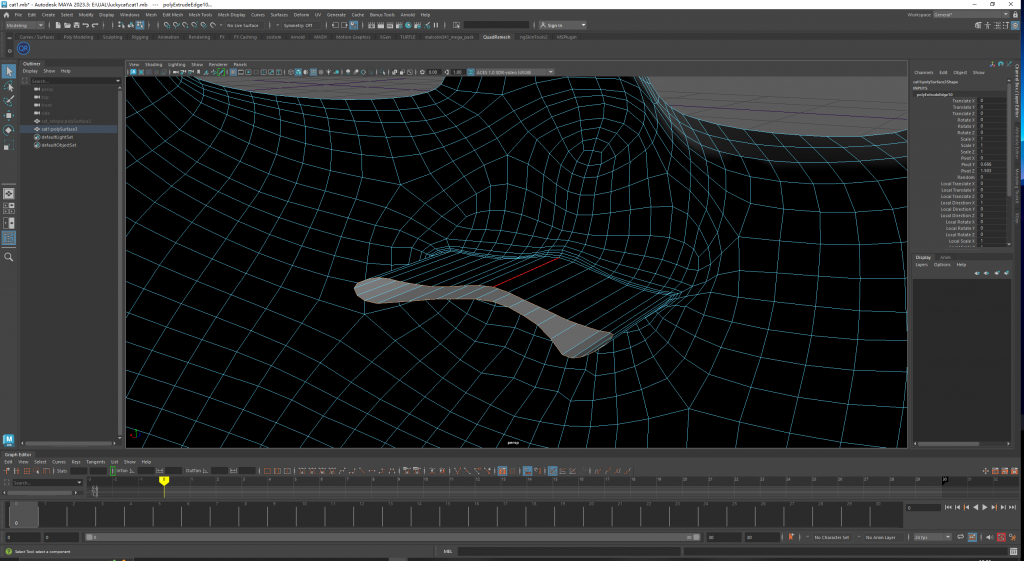
Task: Toggle the workspace lock icon
Action: pos(1015,14)
